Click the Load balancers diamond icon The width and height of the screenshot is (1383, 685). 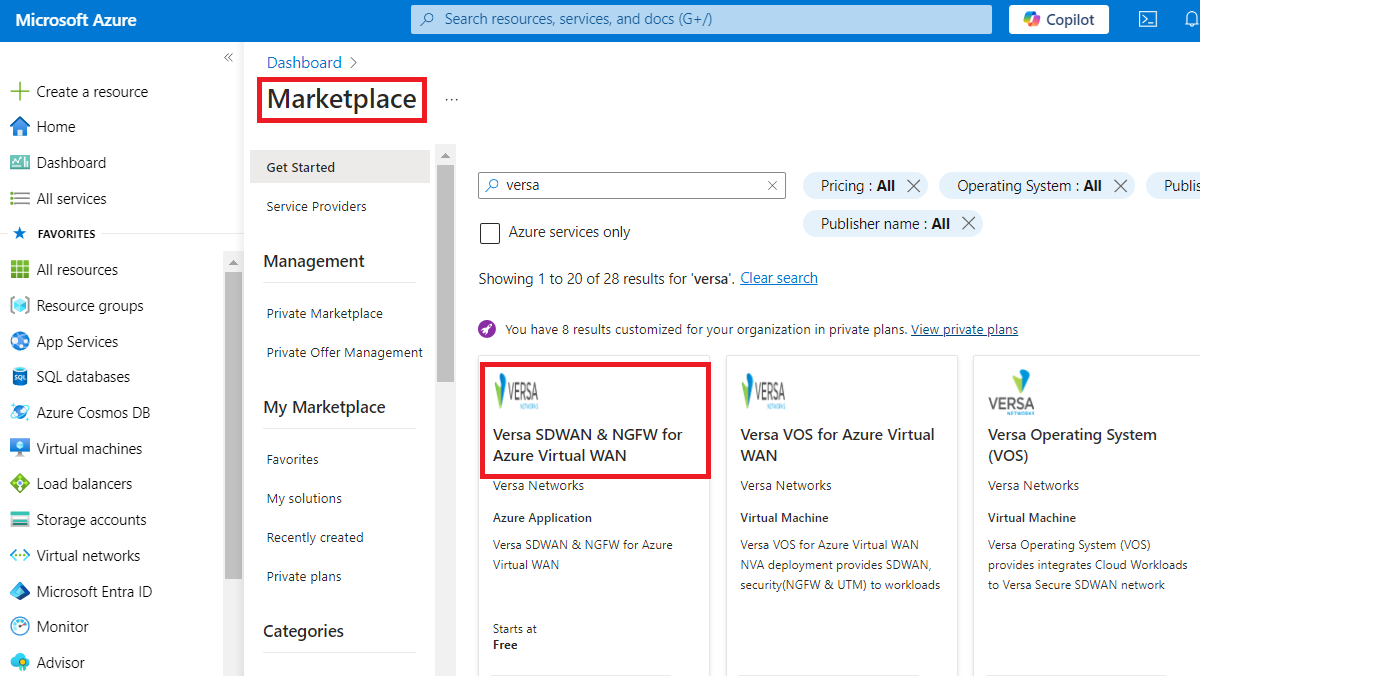click(x=19, y=484)
